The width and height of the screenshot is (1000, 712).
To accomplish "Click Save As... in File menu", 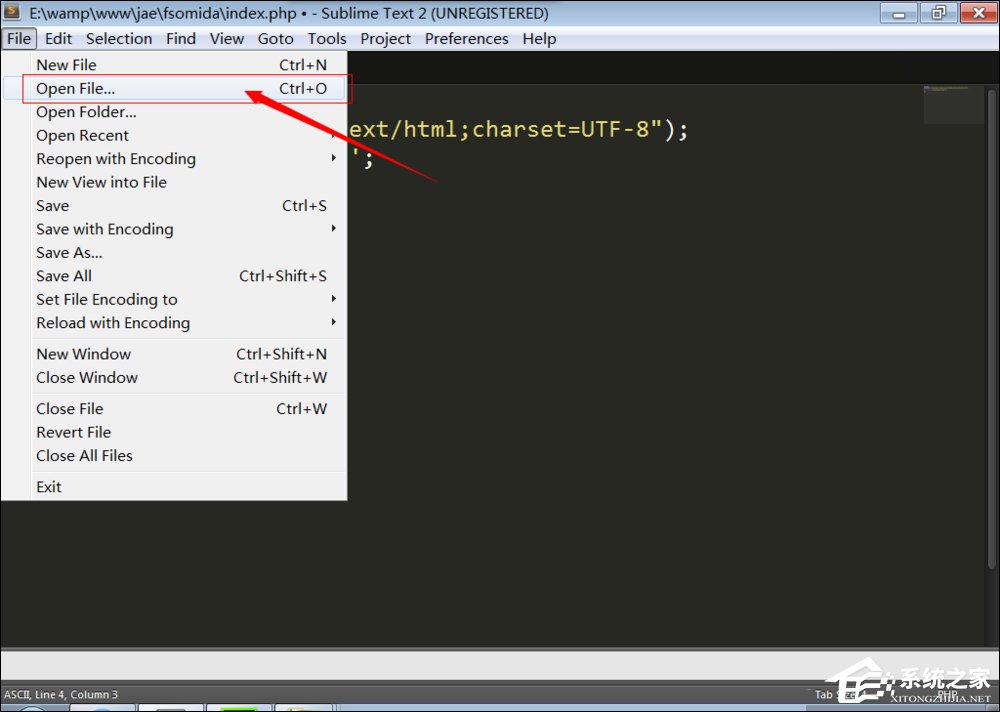I will [x=69, y=253].
